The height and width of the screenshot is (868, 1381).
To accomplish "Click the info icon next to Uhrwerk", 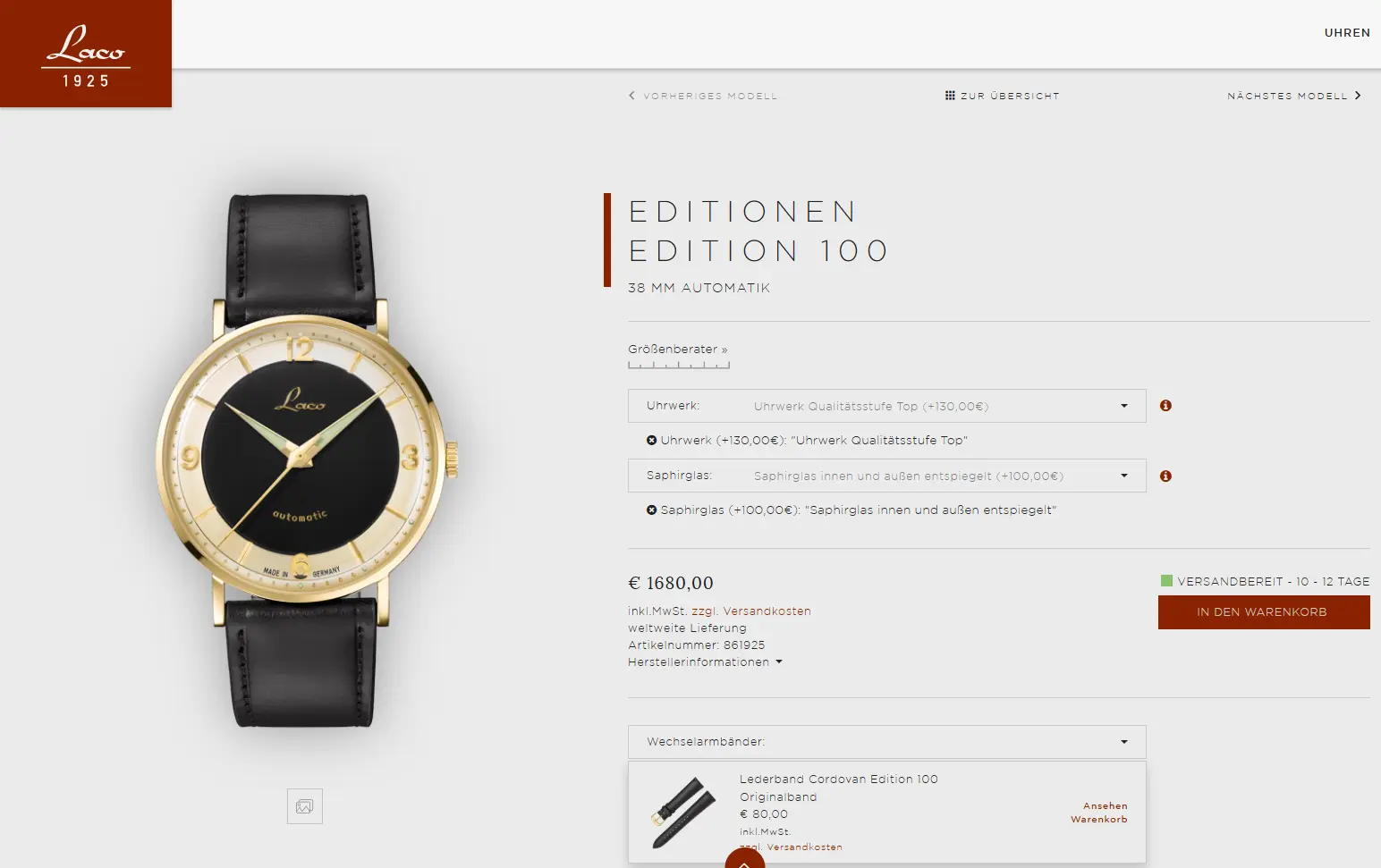I will [1165, 406].
